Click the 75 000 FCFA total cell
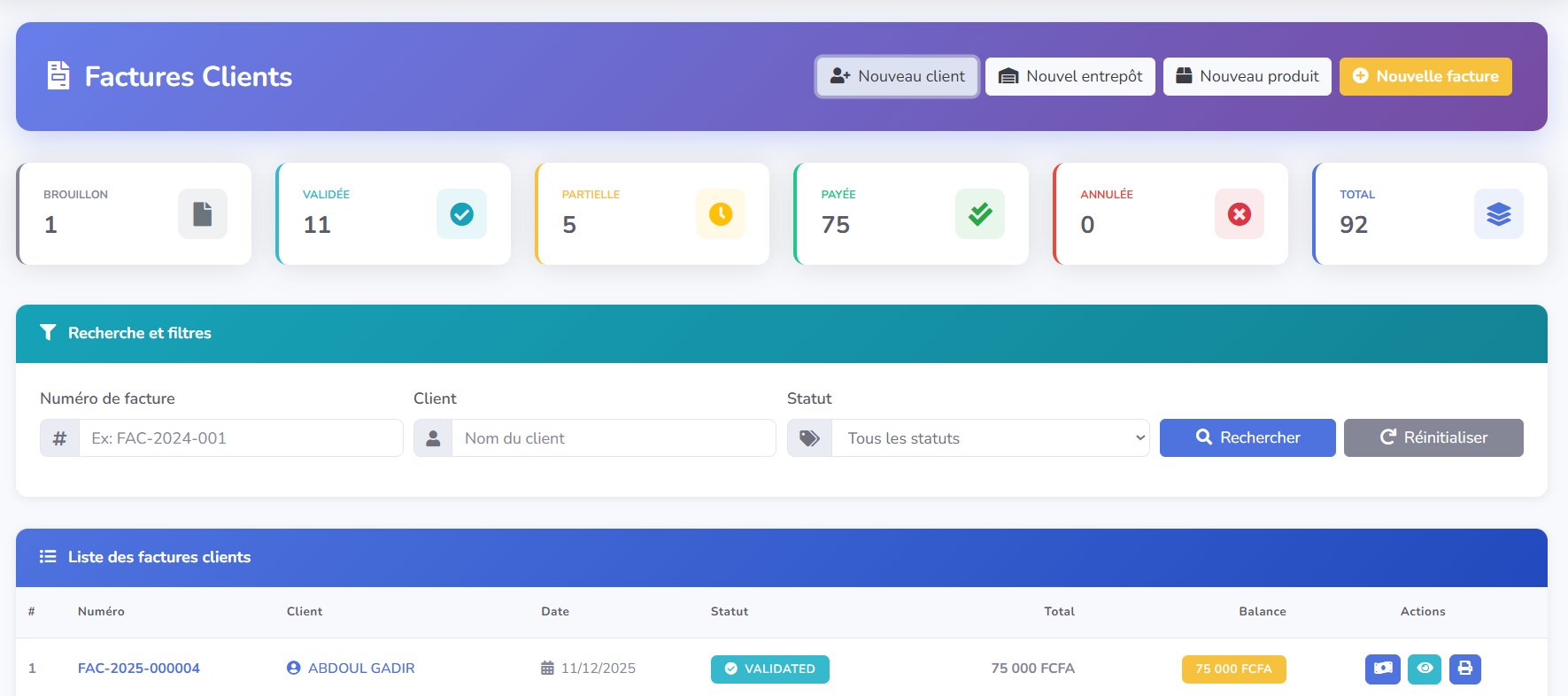Screen dimensions: 1568x696 coord(1032,669)
